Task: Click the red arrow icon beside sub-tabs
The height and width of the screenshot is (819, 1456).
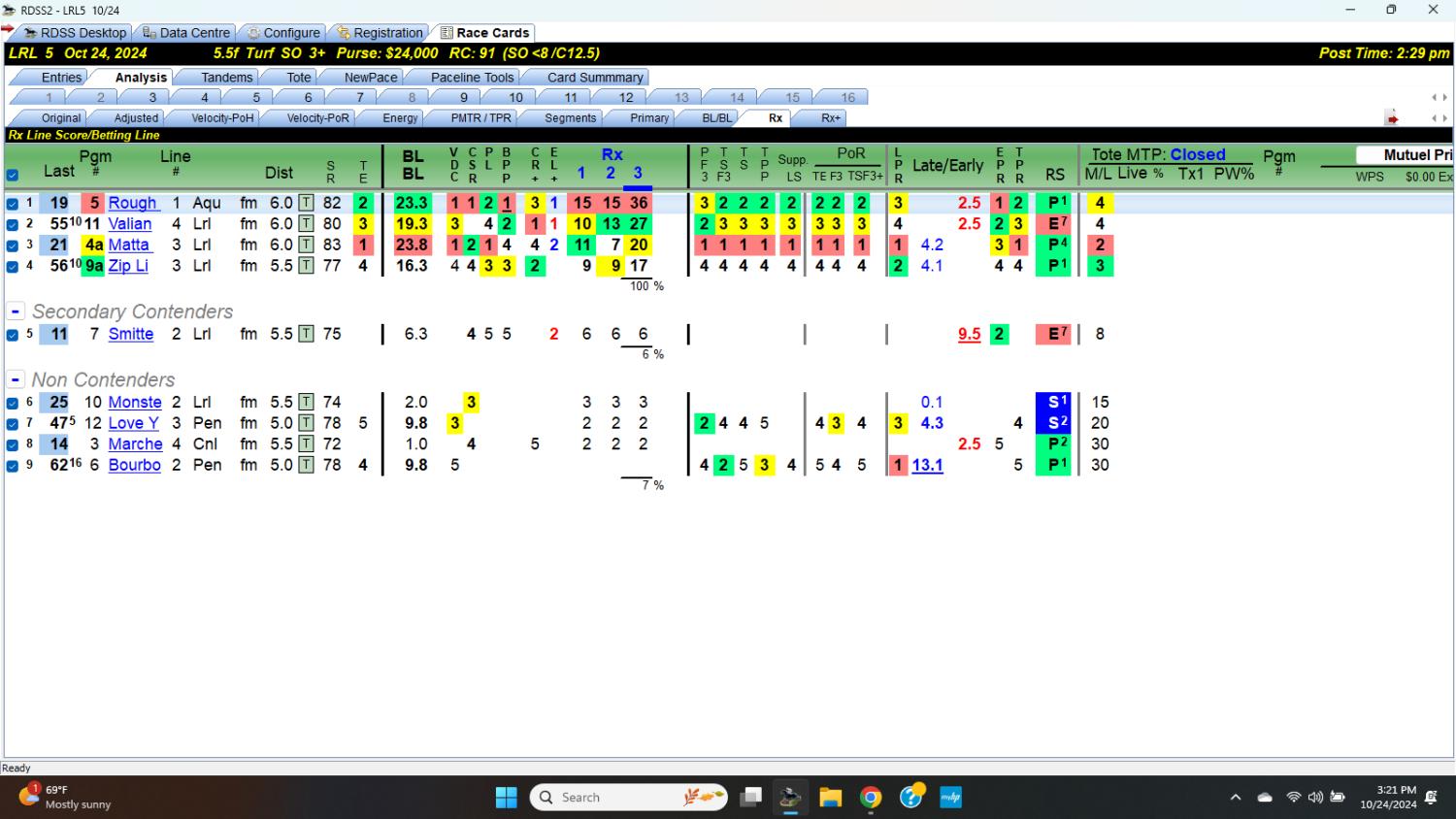Action: [x=1392, y=118]
